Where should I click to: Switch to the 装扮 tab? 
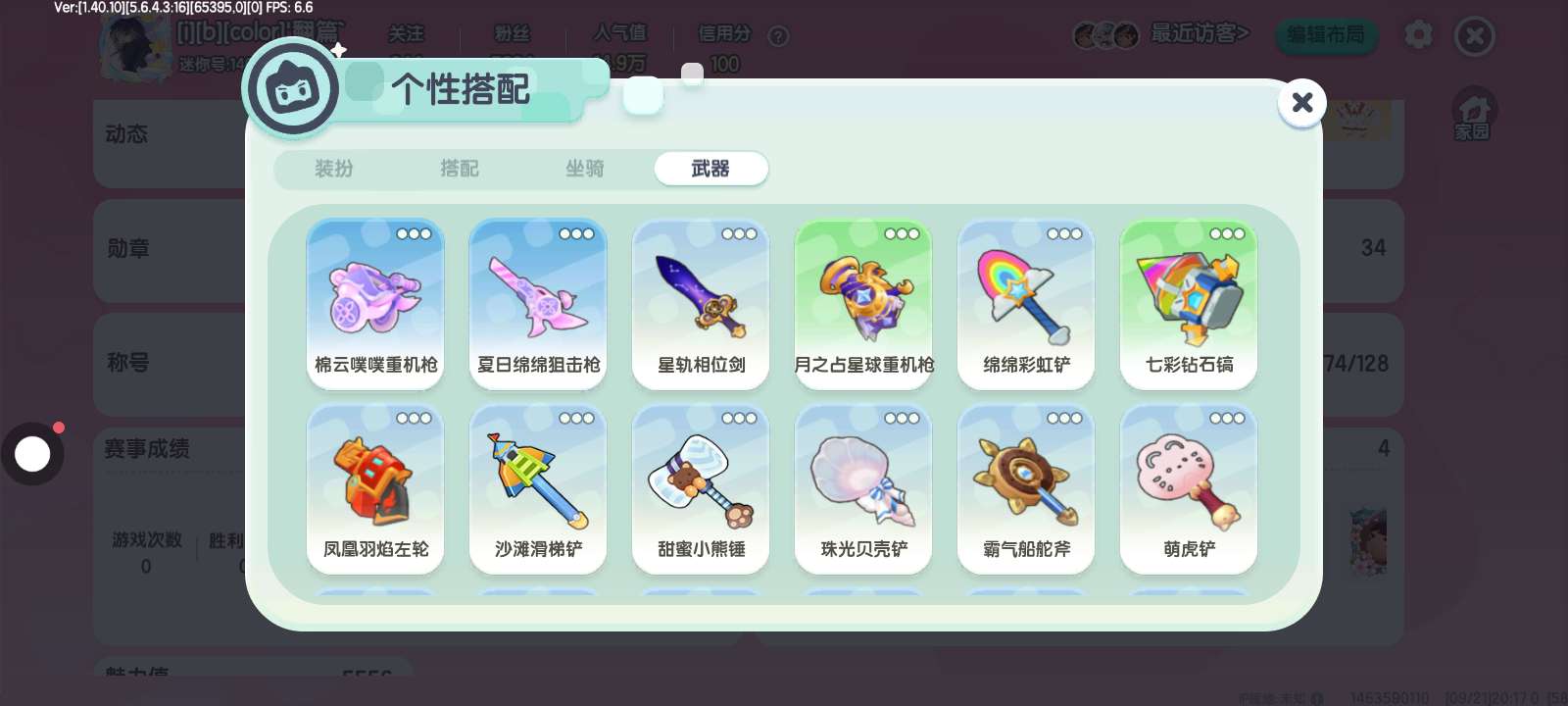coord(334,169)
